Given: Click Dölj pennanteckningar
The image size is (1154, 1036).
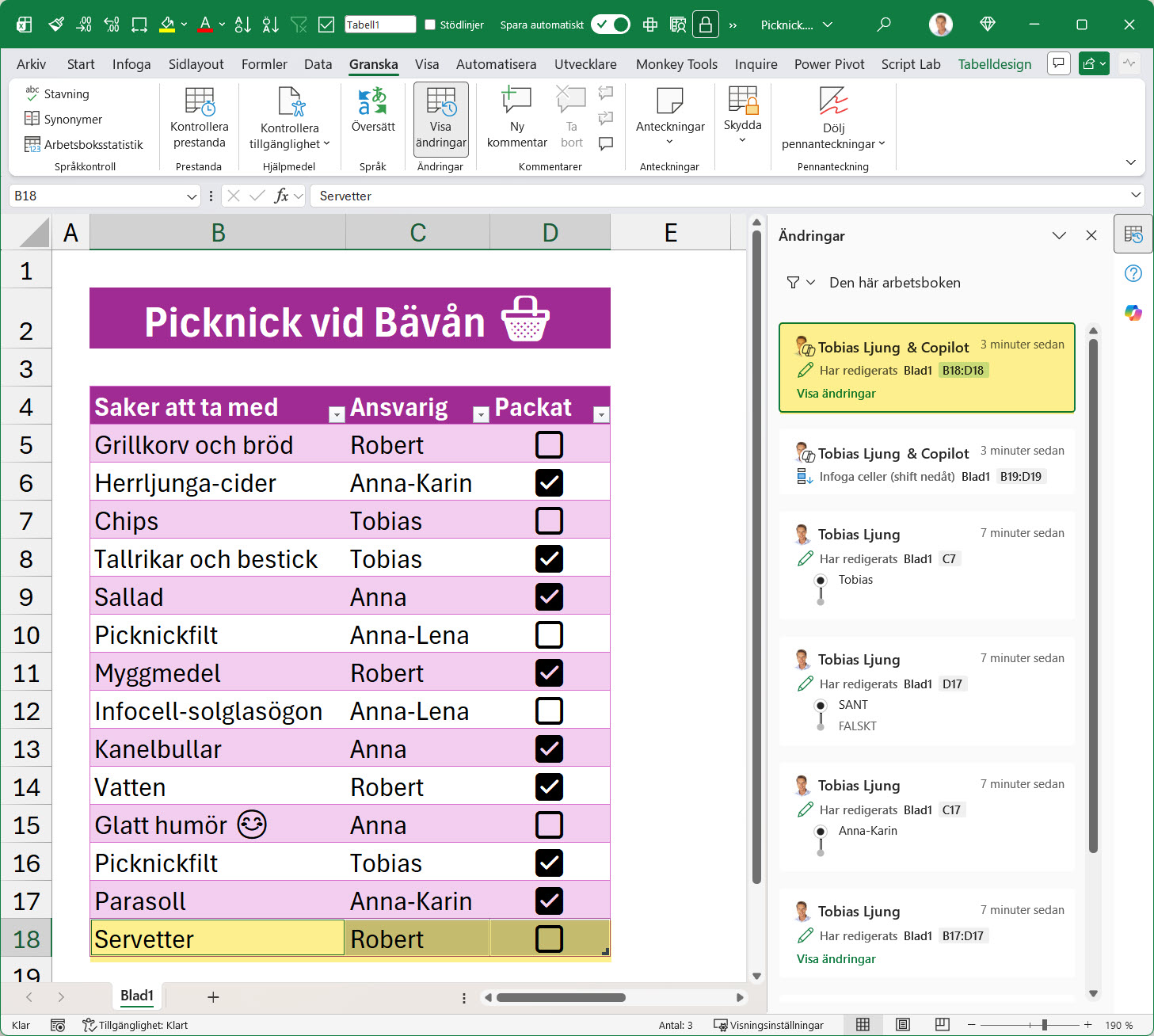Looking at the screenshot, I should (x=833, y=117).
